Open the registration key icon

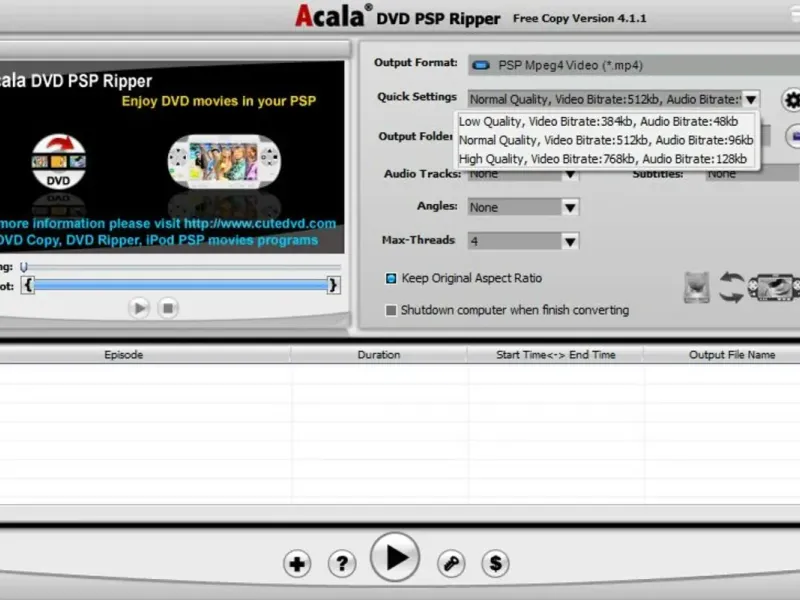click(x=451, y=564)
